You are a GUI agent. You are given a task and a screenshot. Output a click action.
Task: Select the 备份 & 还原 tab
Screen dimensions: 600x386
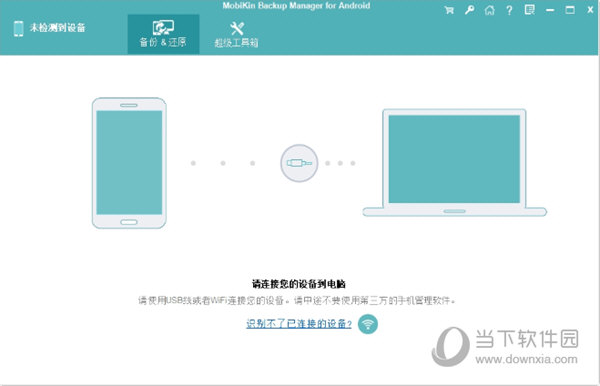coord(163,34)
